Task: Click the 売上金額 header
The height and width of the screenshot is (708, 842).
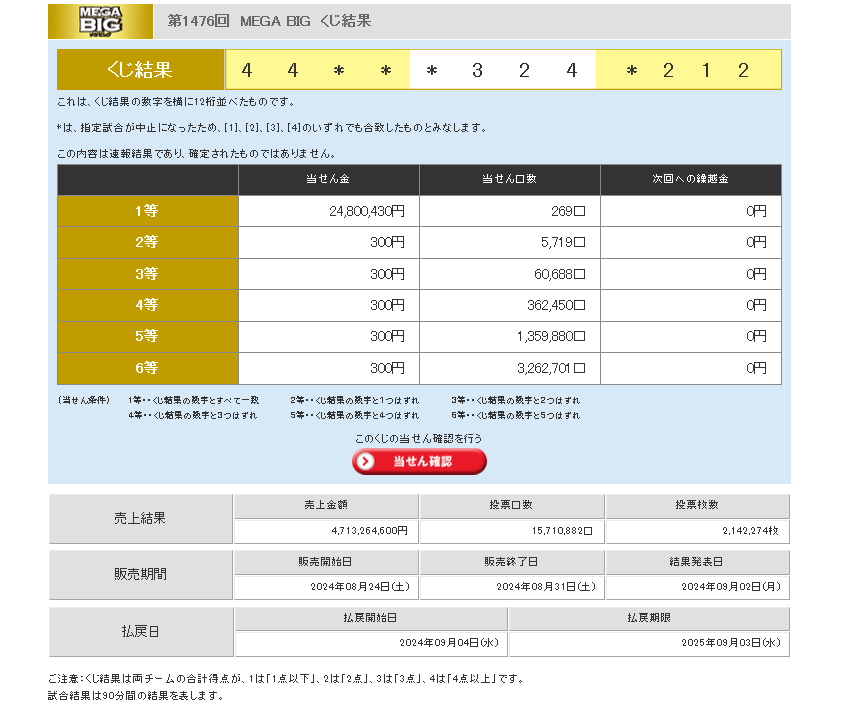Action: point(326,505)
